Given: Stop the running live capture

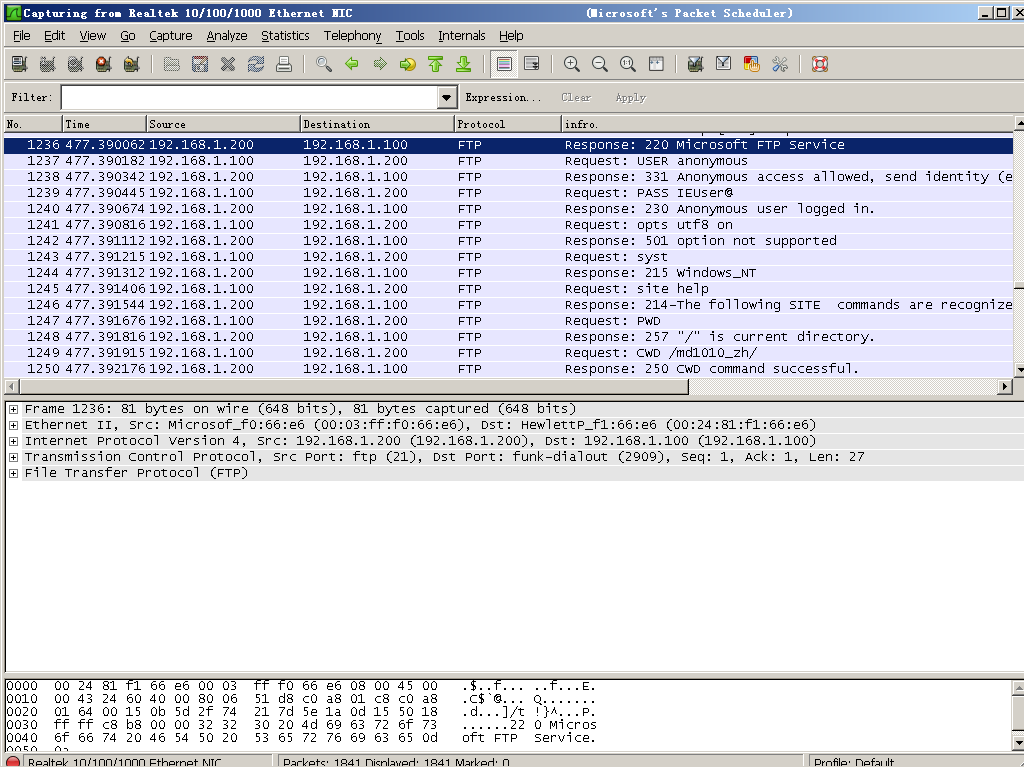Looking at the screenshot, I should tap(103, 64).
